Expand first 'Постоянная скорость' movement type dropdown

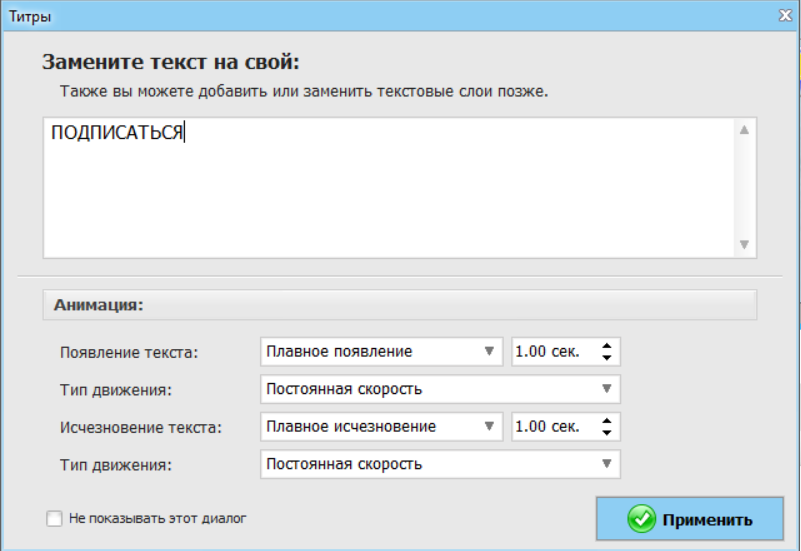[440, 389]
